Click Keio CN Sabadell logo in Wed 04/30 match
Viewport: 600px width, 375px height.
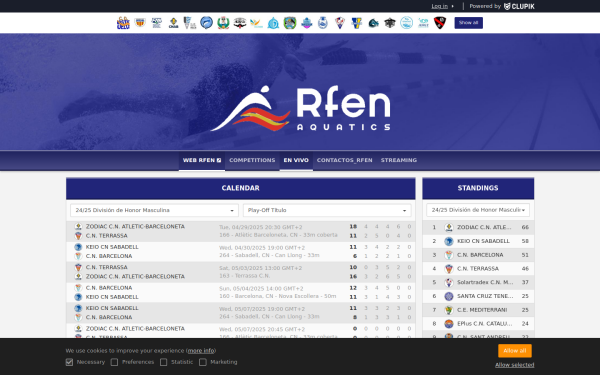[x=78, y=247]
